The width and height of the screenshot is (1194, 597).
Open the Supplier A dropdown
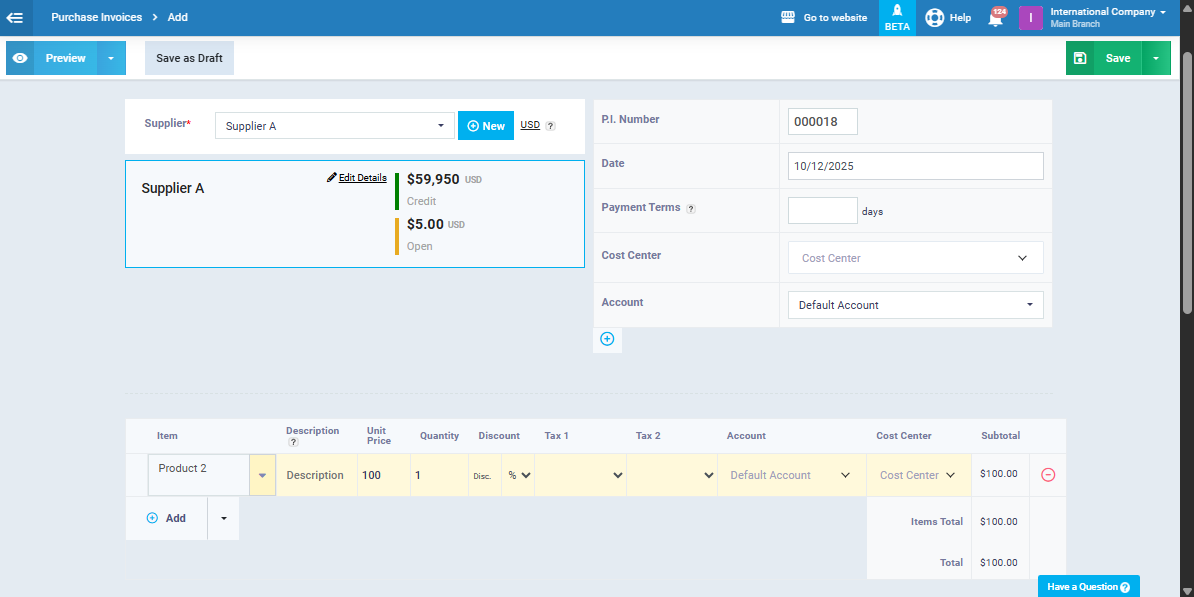coord(335,126)
